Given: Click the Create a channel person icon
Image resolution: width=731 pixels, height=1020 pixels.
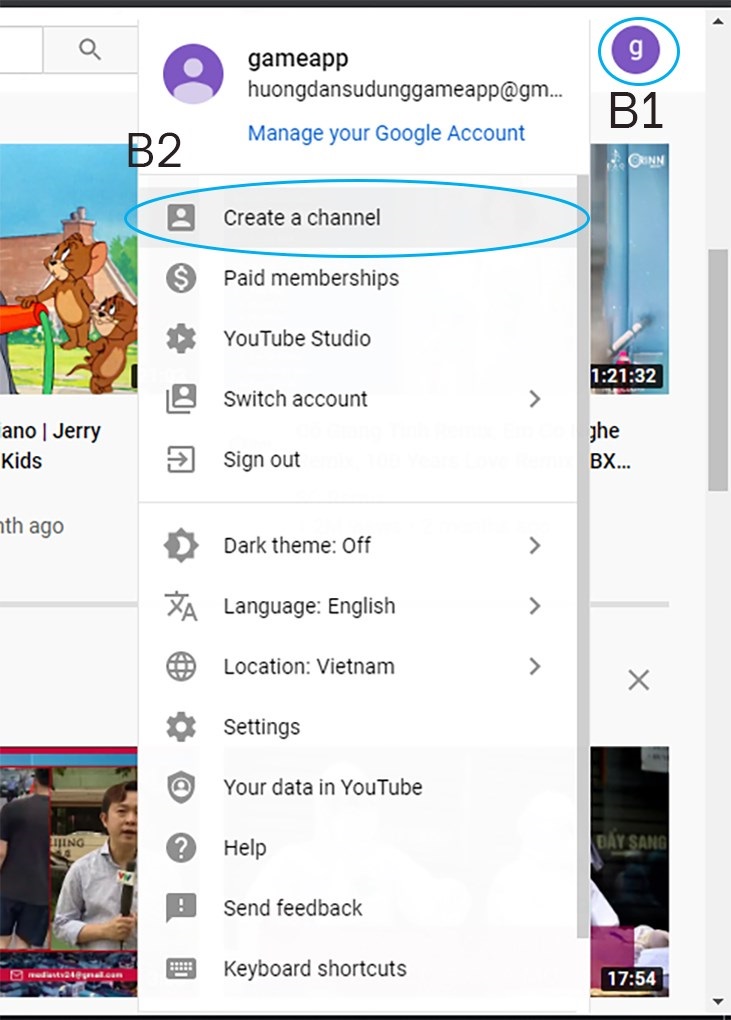Looking at the screenshot, I should (181, 217).
